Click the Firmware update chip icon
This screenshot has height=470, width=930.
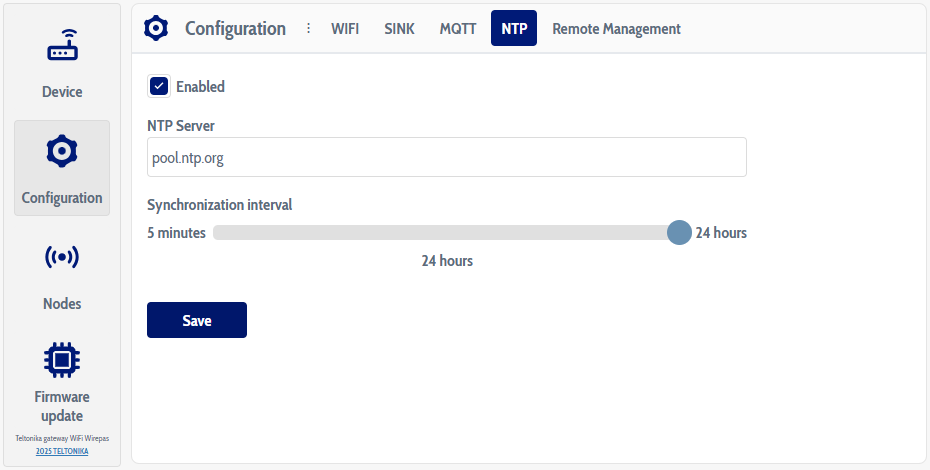tap(62, 358)
